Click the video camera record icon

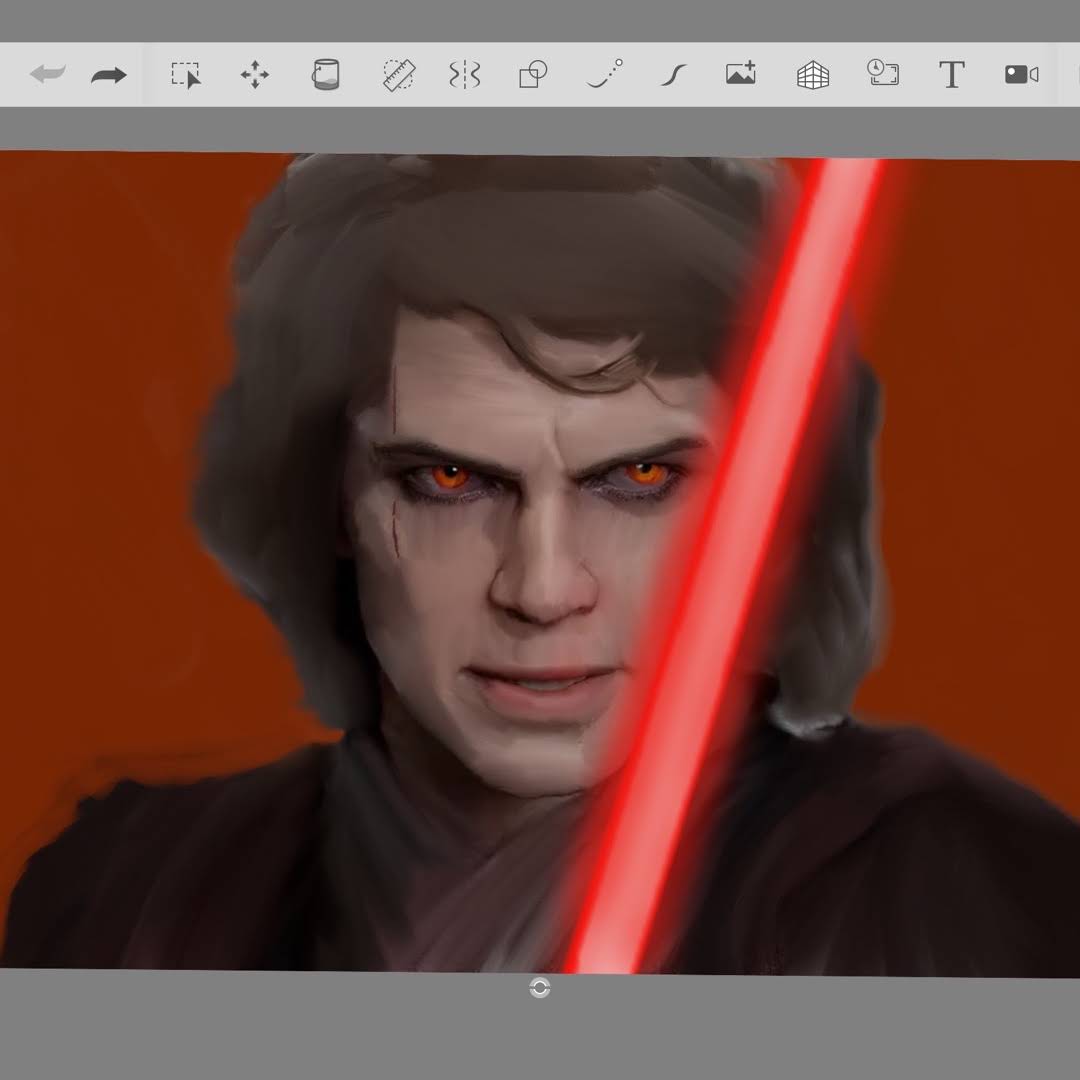1021,74
